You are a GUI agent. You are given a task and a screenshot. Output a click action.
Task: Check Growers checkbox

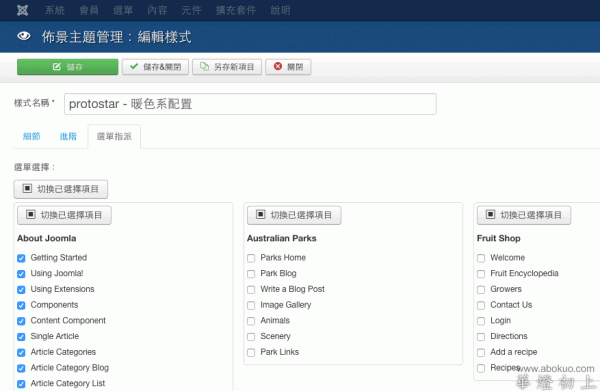(481, 290)
